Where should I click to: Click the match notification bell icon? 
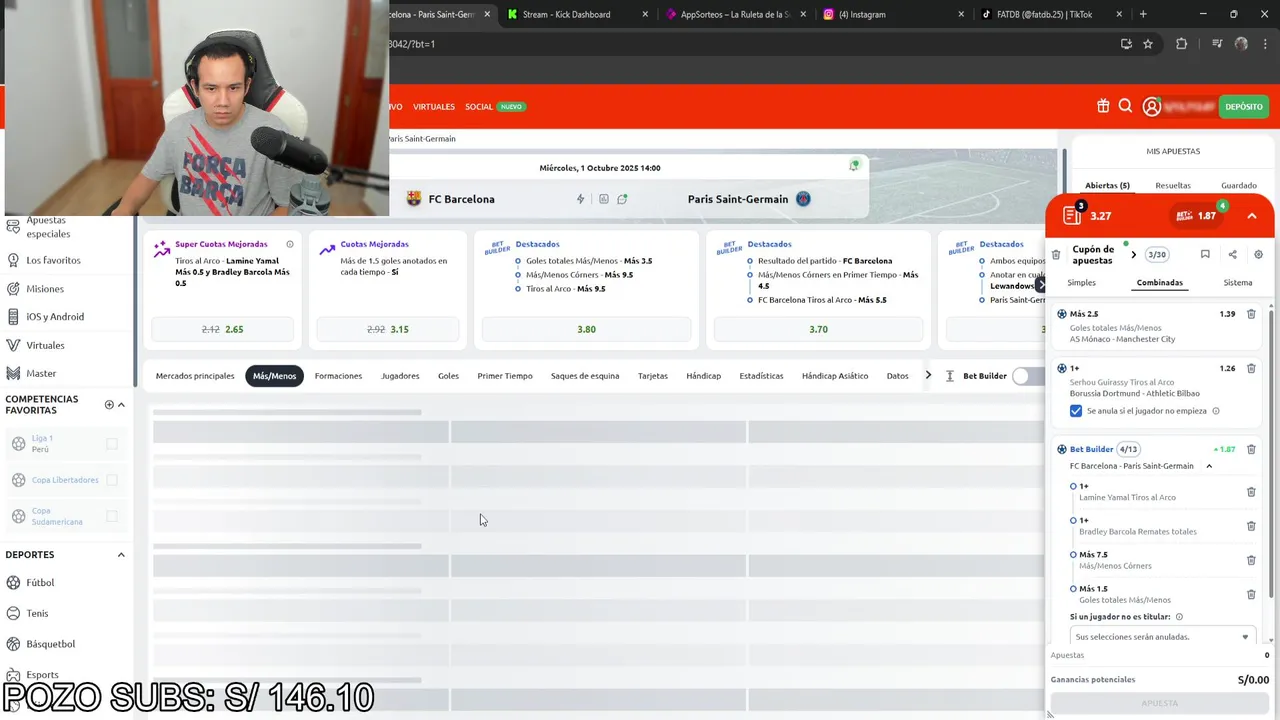tap(854, 165)
